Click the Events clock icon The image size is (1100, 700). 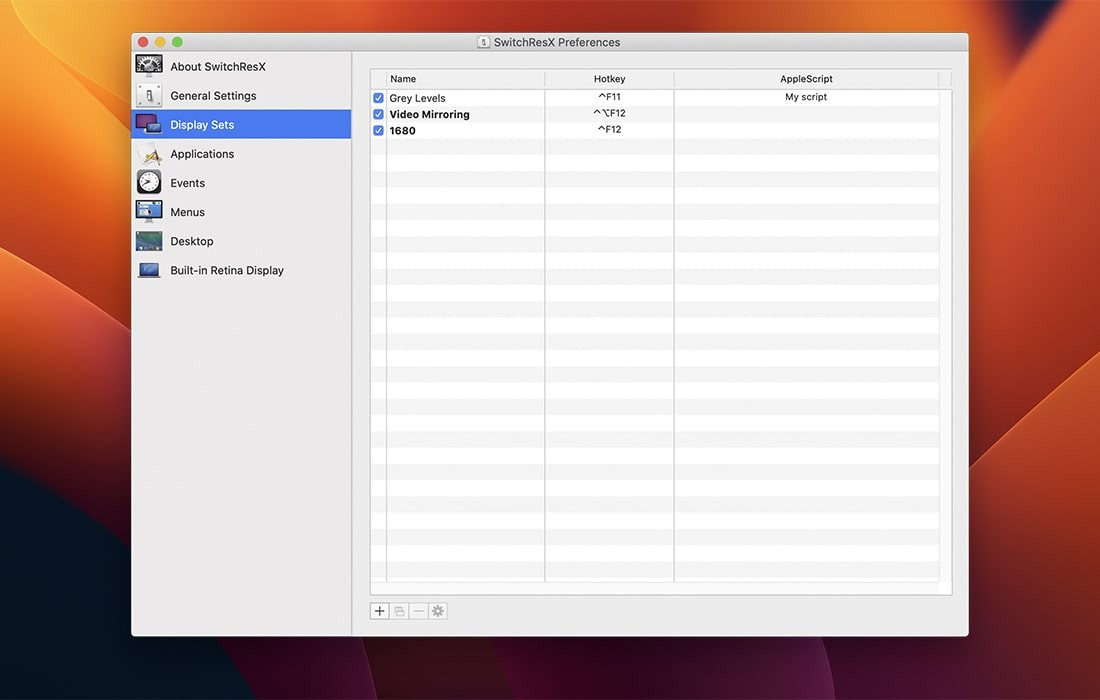[x=149, y=182]
